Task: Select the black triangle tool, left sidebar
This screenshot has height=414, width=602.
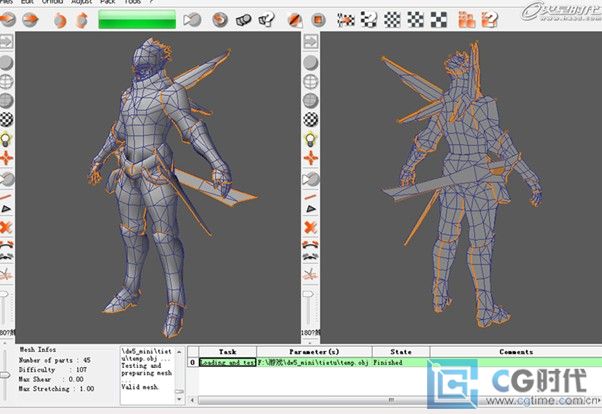Action: click(x=6, y=209)
